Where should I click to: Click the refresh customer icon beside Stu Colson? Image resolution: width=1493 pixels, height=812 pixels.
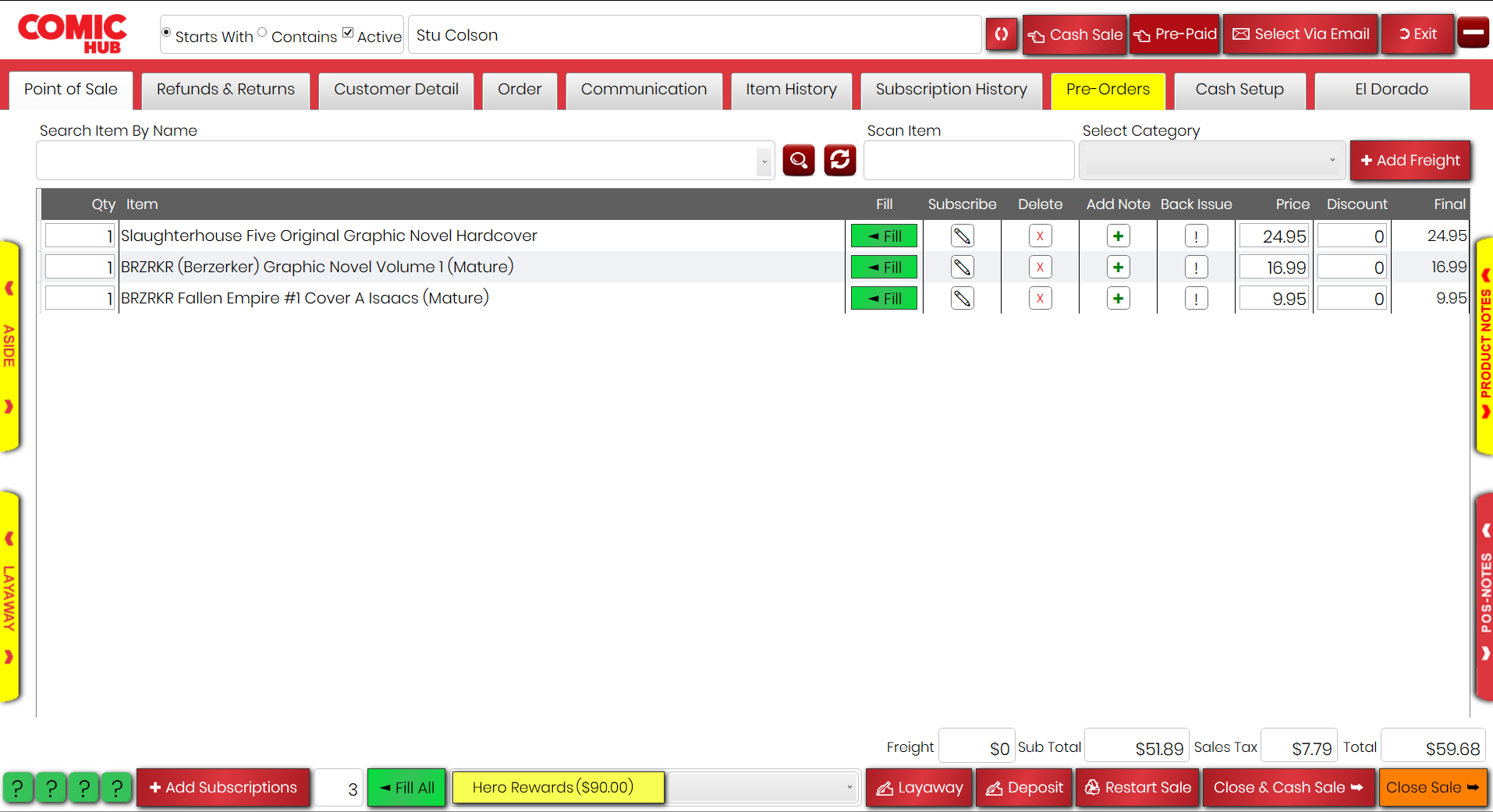point(1002,34)
